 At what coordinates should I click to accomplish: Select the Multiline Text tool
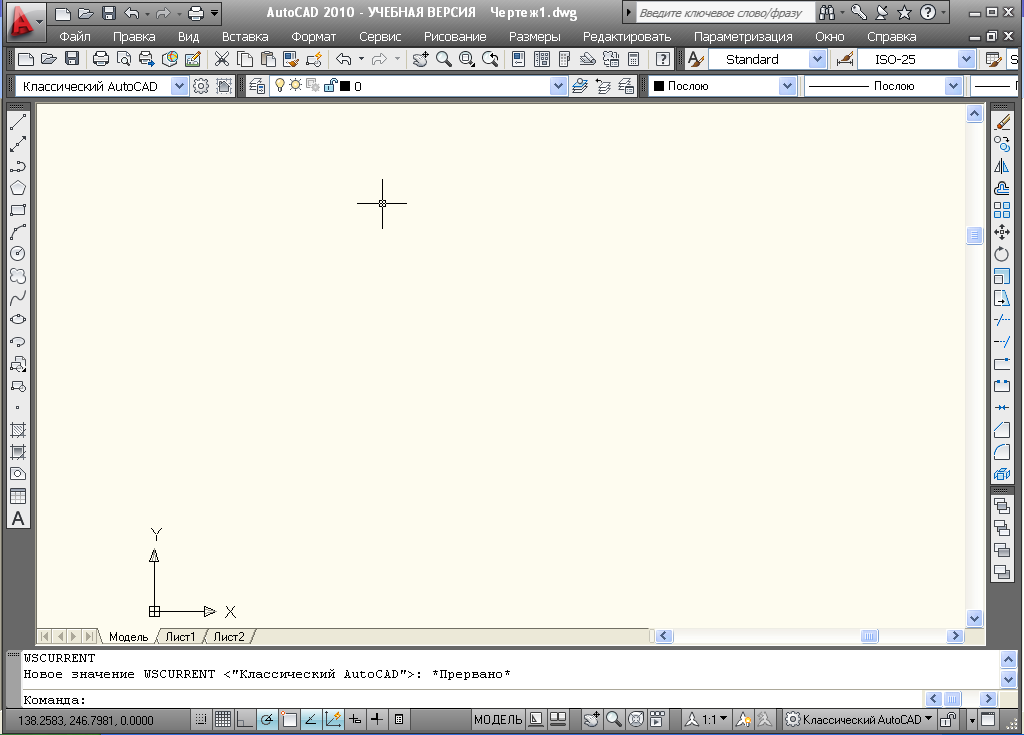[x=18, y=519]
